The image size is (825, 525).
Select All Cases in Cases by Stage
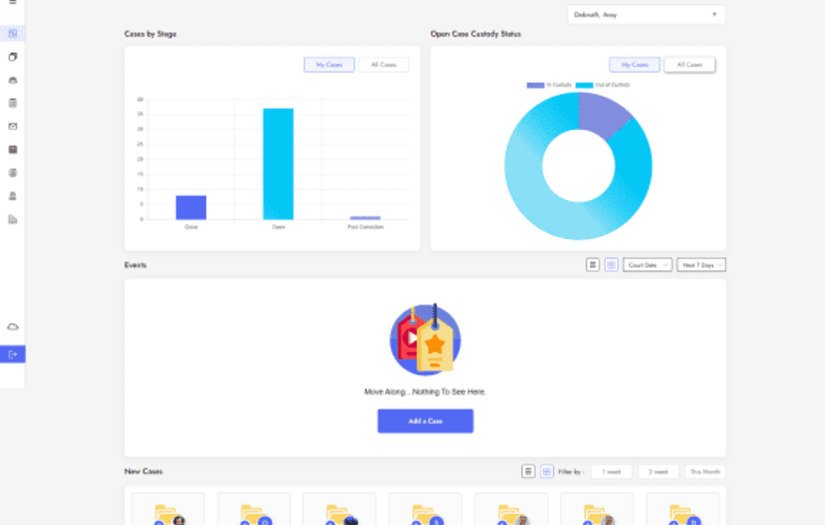(x=384, y=65)
